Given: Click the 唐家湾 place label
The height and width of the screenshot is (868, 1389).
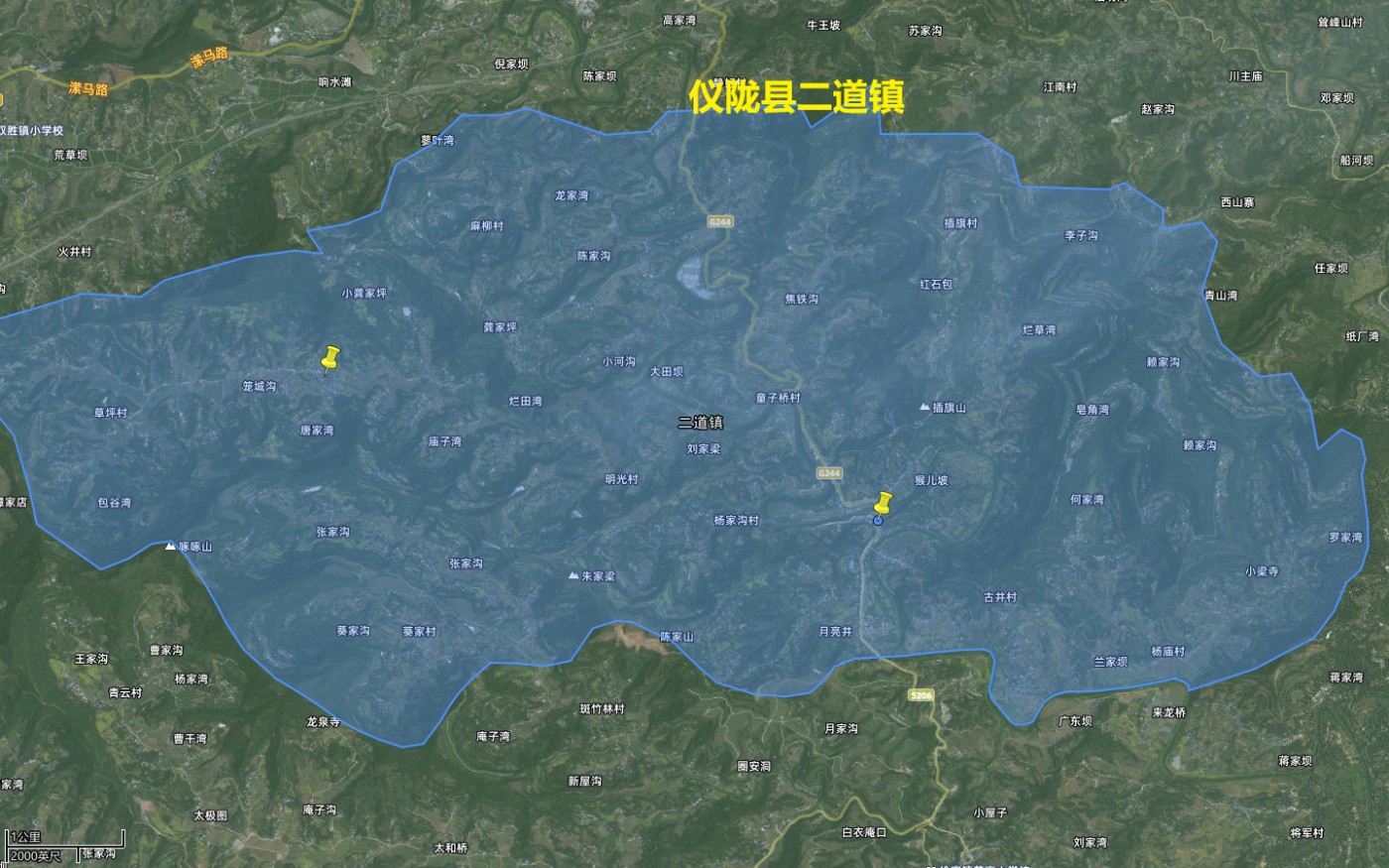Looking at the screenshot, I should click(317, 431).
